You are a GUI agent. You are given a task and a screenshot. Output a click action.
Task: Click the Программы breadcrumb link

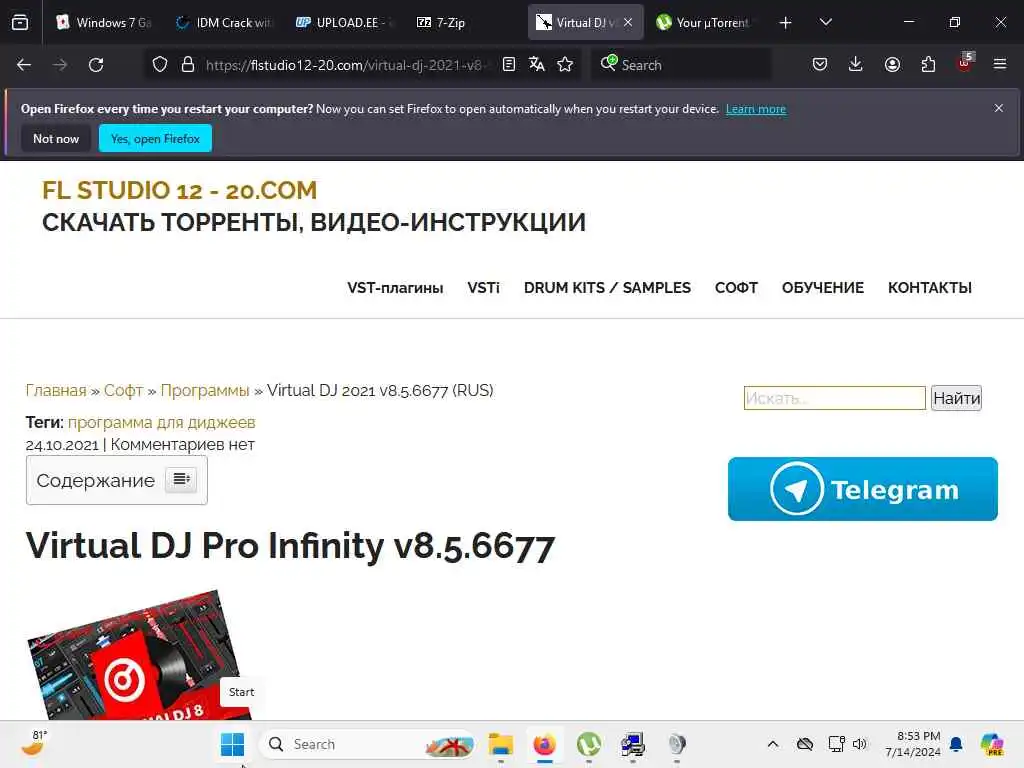coord(205,391)
